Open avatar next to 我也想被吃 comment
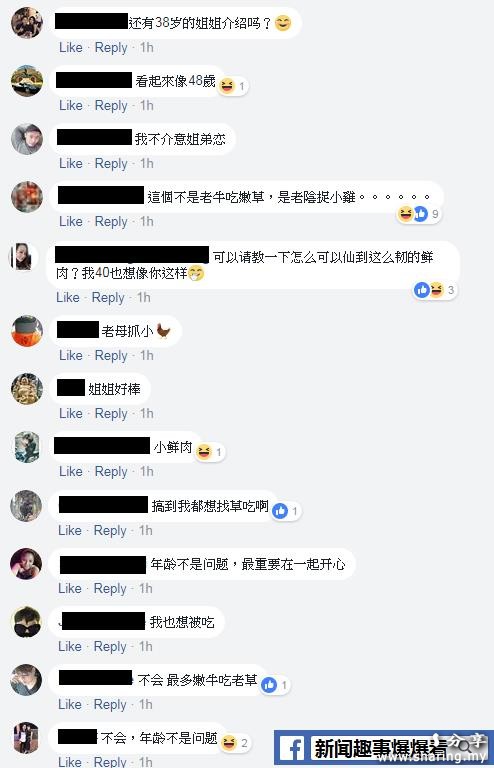Screen dimensions: 494x768 (x=26, y=622)
